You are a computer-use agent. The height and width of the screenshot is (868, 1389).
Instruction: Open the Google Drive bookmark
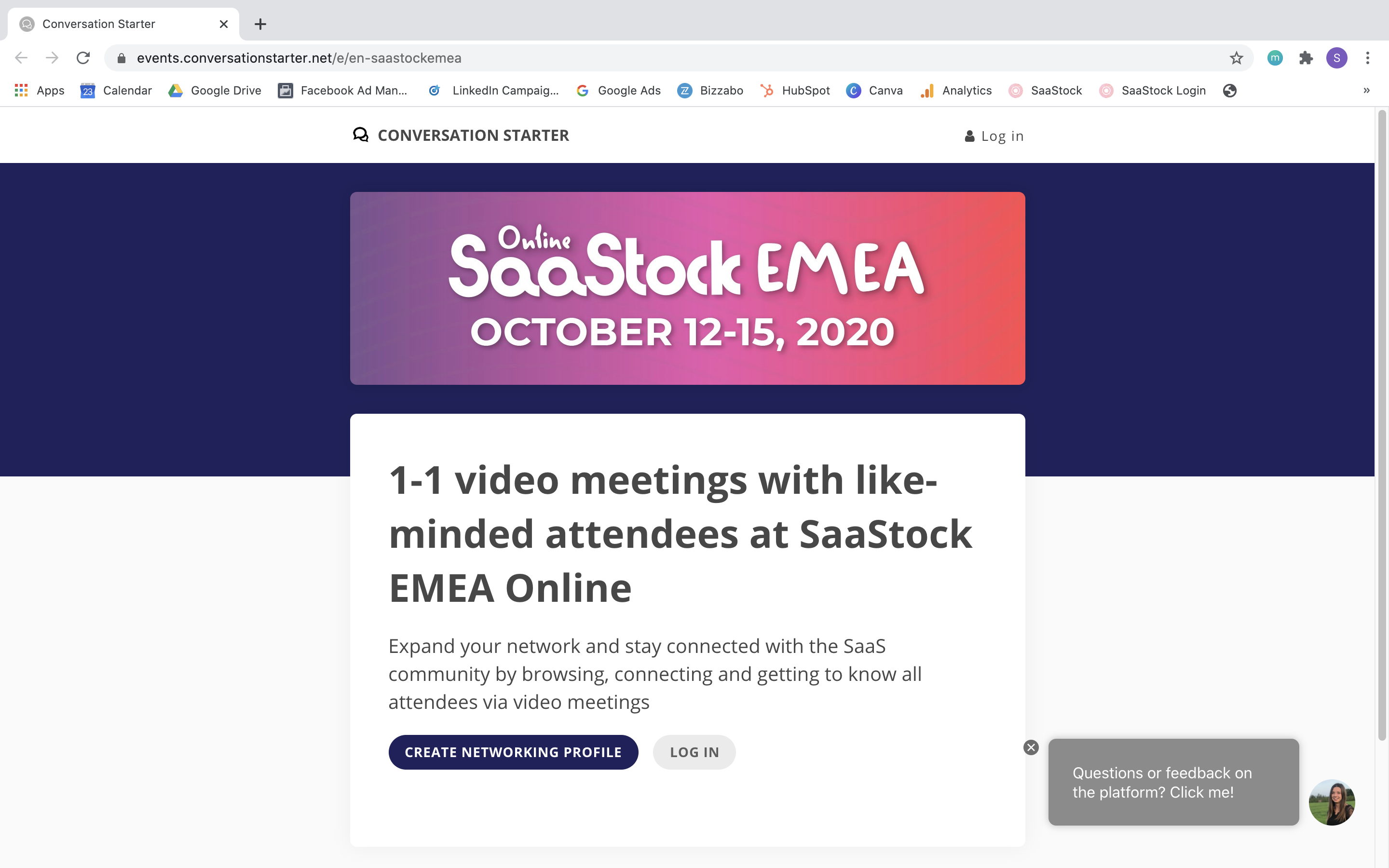point(215,91)
